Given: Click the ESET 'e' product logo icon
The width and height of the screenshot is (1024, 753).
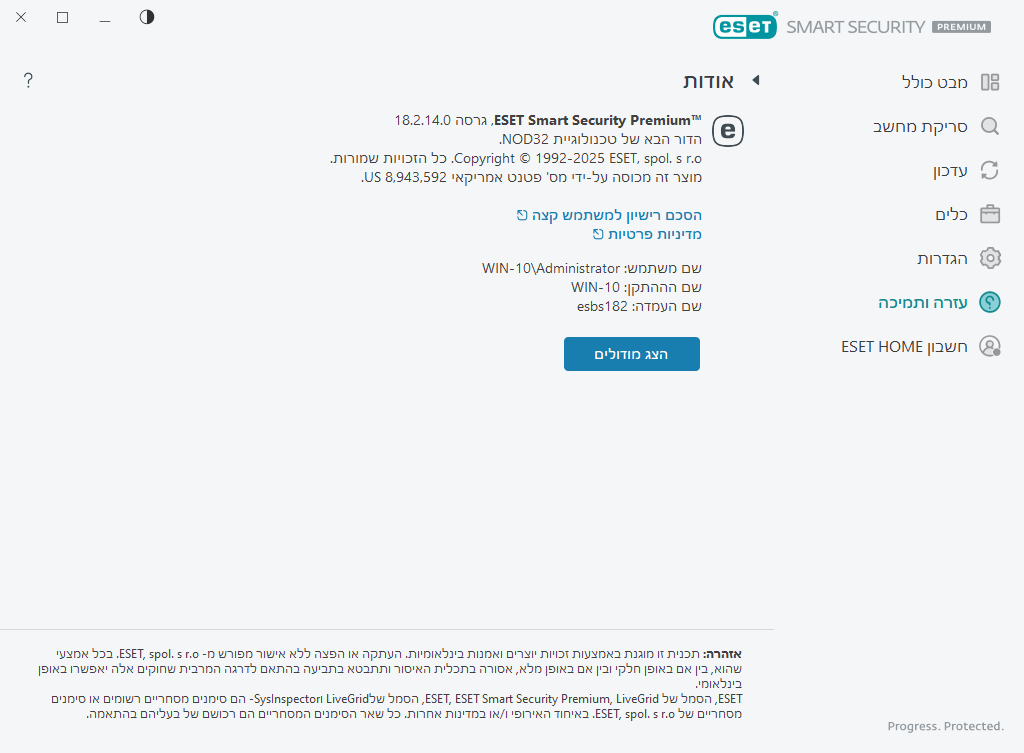Looking at the screenshot, I should (x=728, y=131).
